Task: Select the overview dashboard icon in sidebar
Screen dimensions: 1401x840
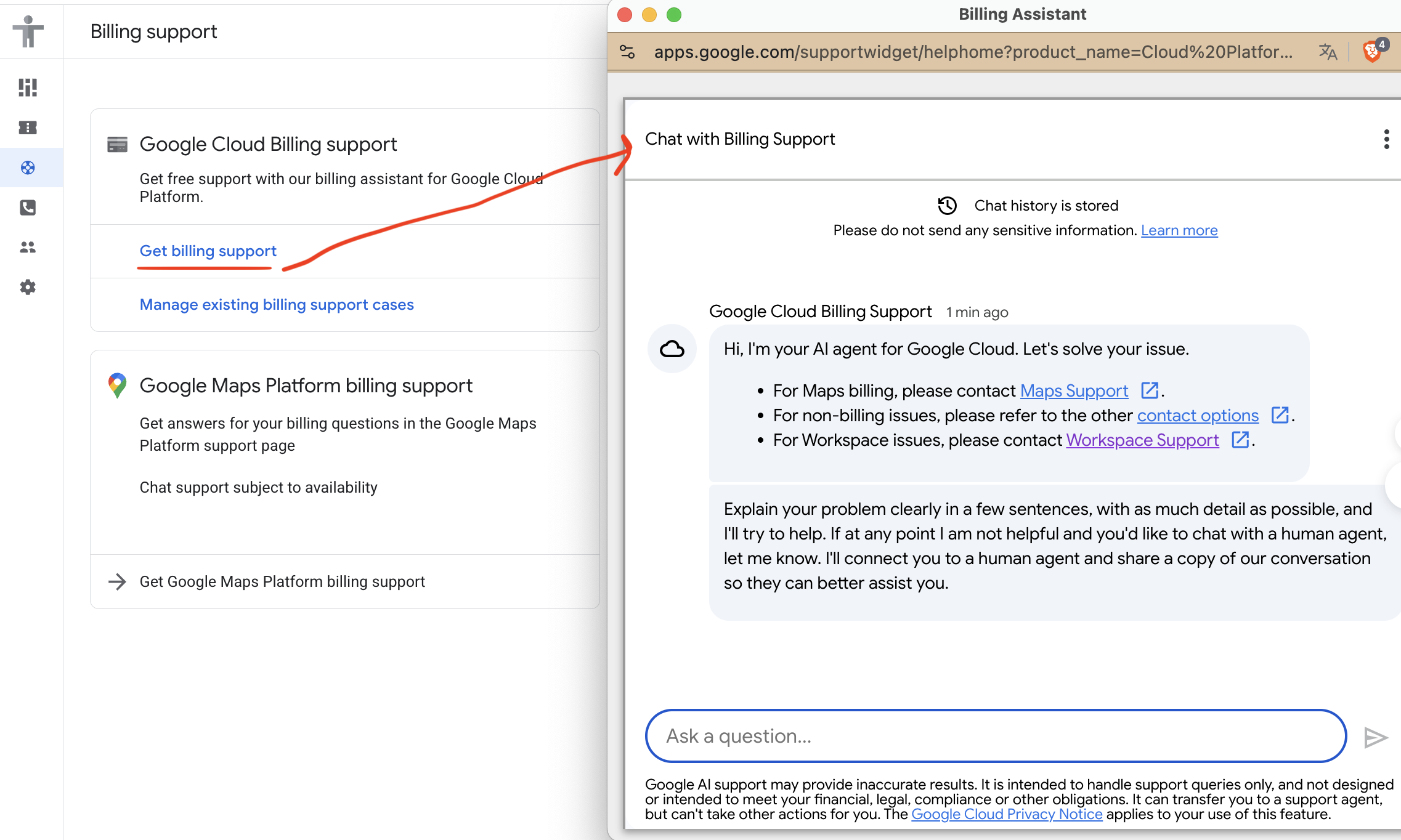Action: coord(28,87)
